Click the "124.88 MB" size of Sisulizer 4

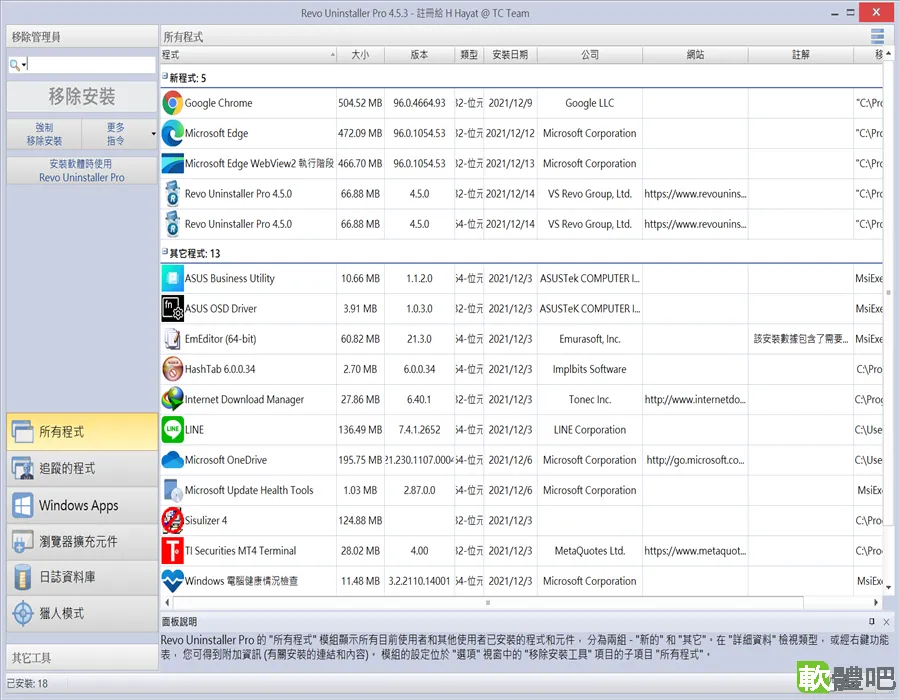[x=360, y=520]
